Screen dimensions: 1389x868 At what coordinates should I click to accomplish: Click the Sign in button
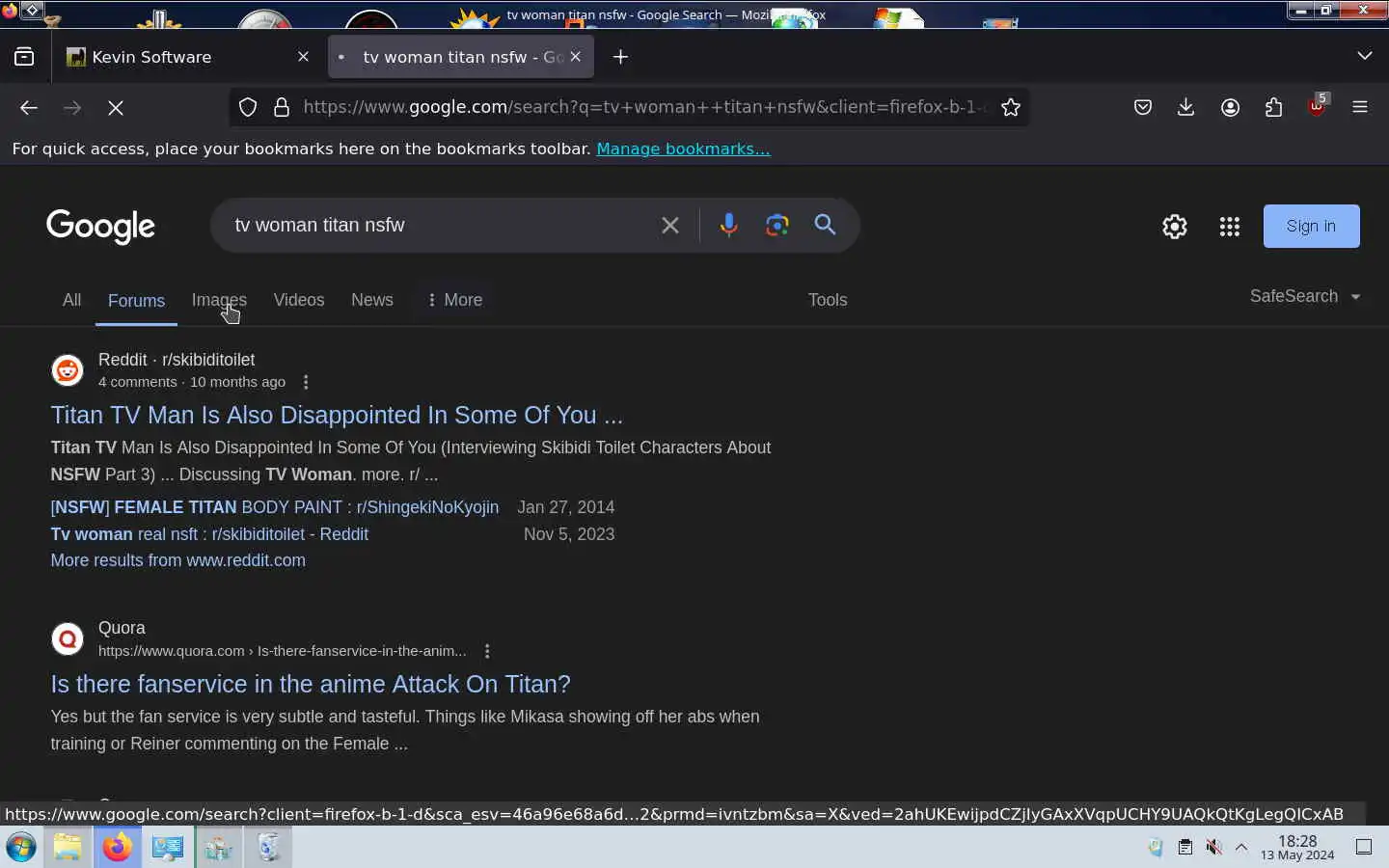tap(1311, 226)
